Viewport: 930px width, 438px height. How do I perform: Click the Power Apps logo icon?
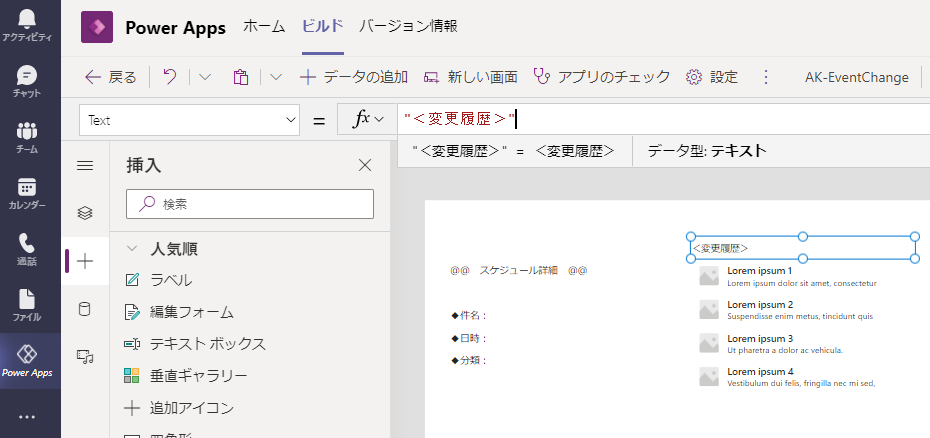pyautogui.click(x=97, y=27)
